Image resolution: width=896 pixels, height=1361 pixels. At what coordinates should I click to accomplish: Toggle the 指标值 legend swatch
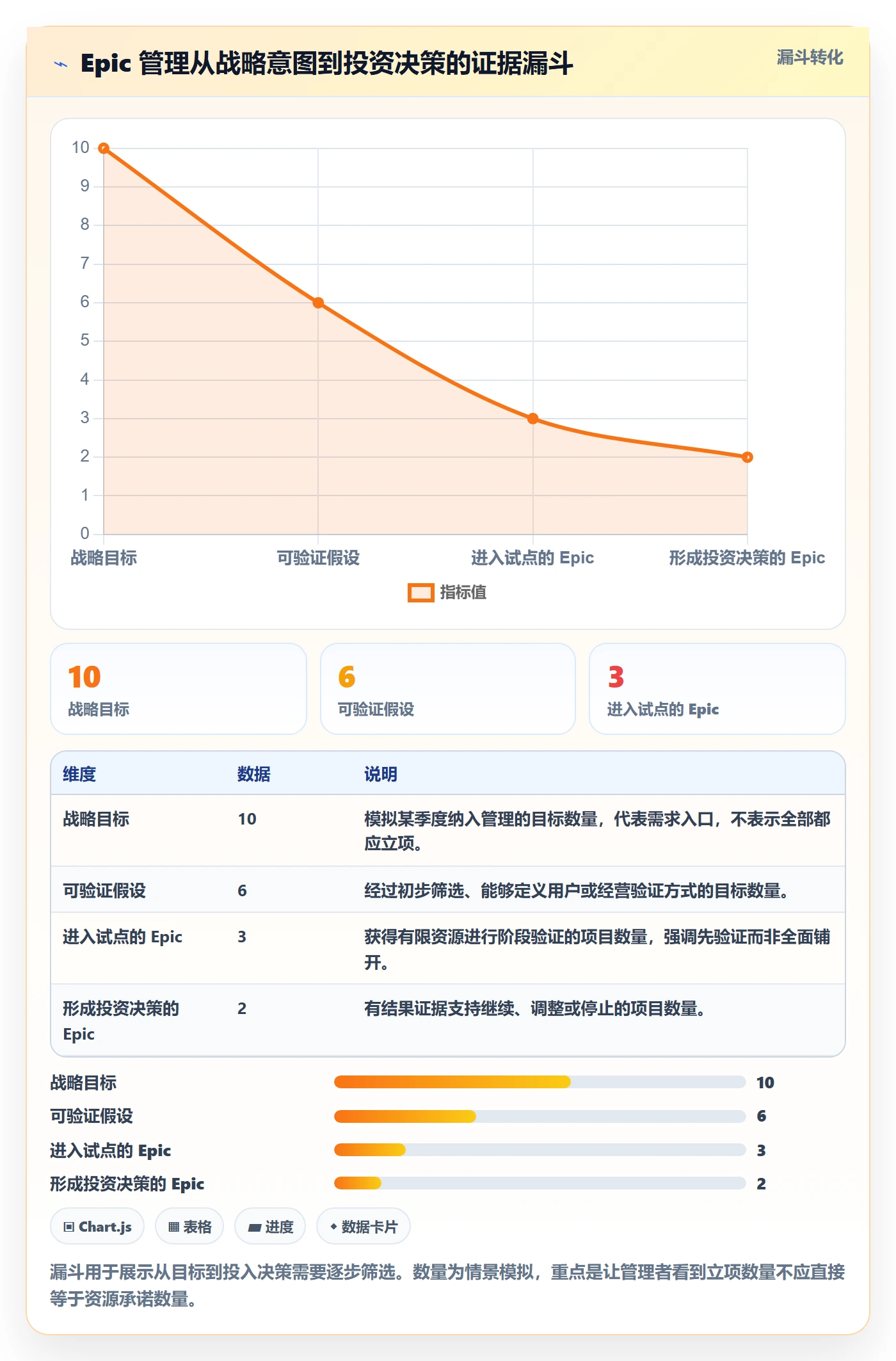(x=421, y=593)
